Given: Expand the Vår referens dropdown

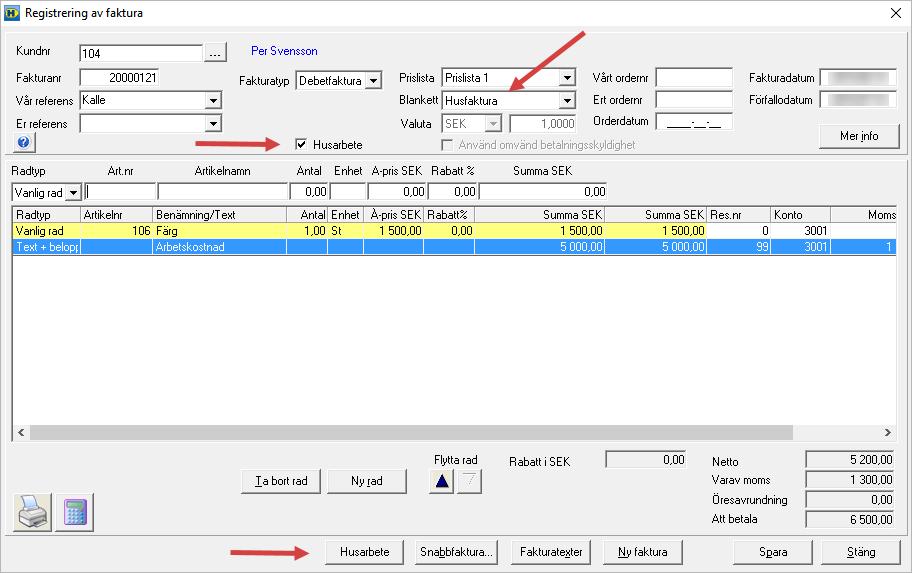Looking at the screenshot, I should coord(213,100).
